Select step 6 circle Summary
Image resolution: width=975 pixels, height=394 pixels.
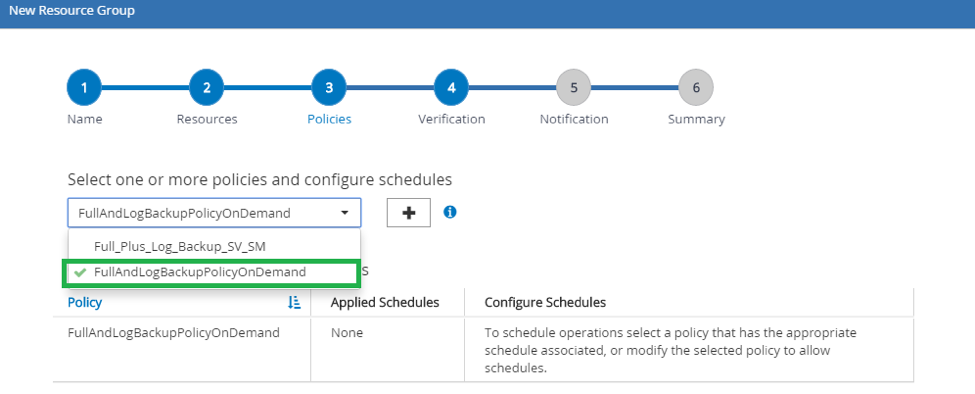click(696, 88)
